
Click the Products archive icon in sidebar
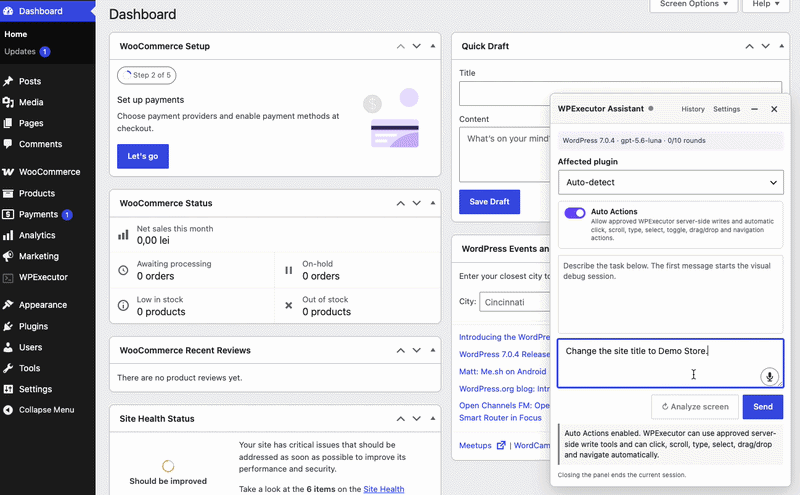tap(8, 193)
